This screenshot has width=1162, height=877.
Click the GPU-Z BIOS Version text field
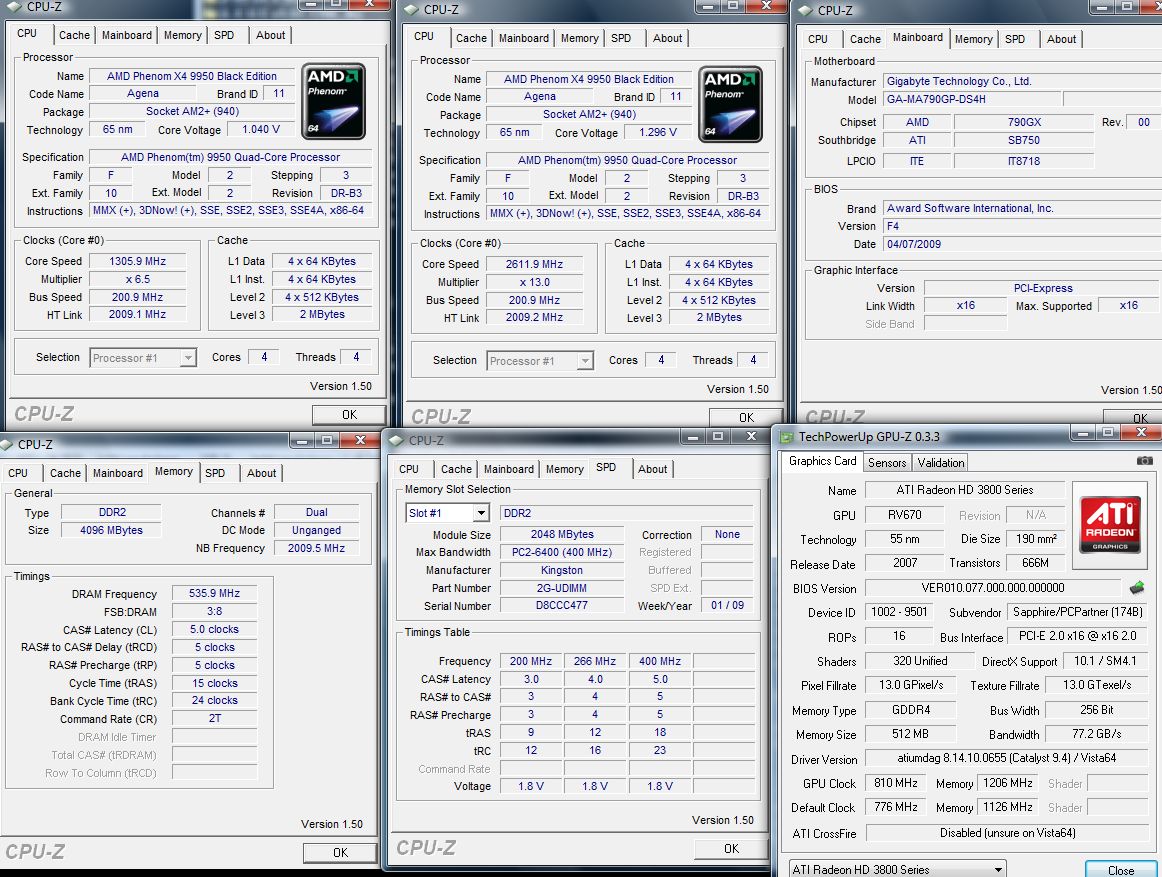[x=992, y=588]
